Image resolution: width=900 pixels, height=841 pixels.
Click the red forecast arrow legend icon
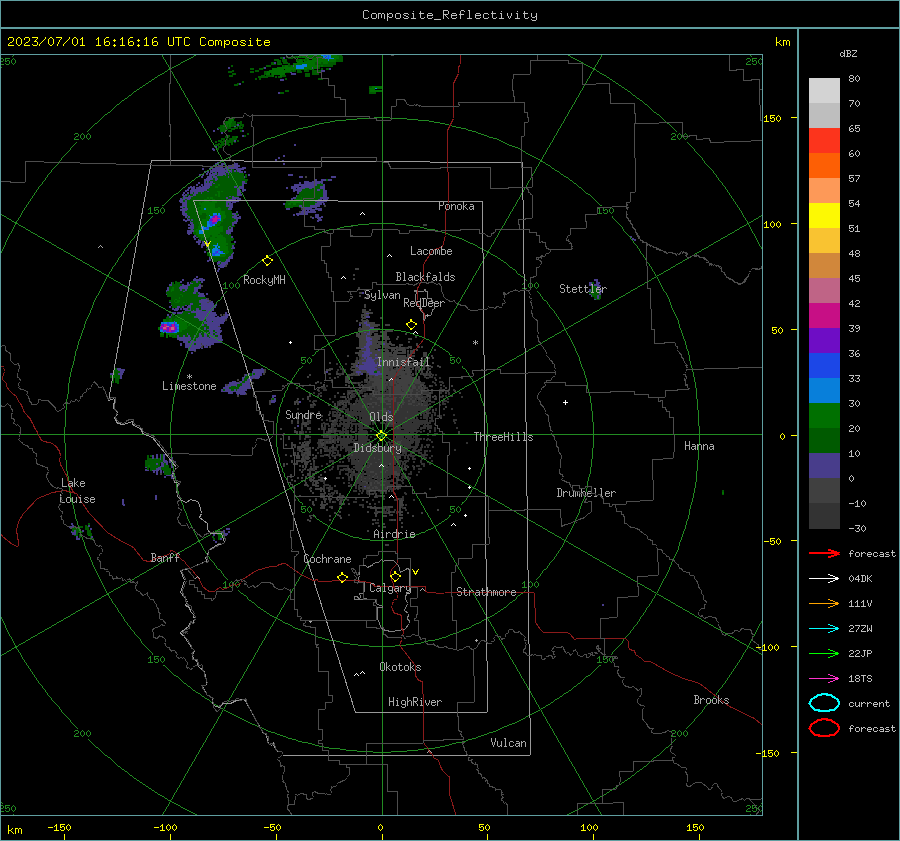[x=824, y=553]
